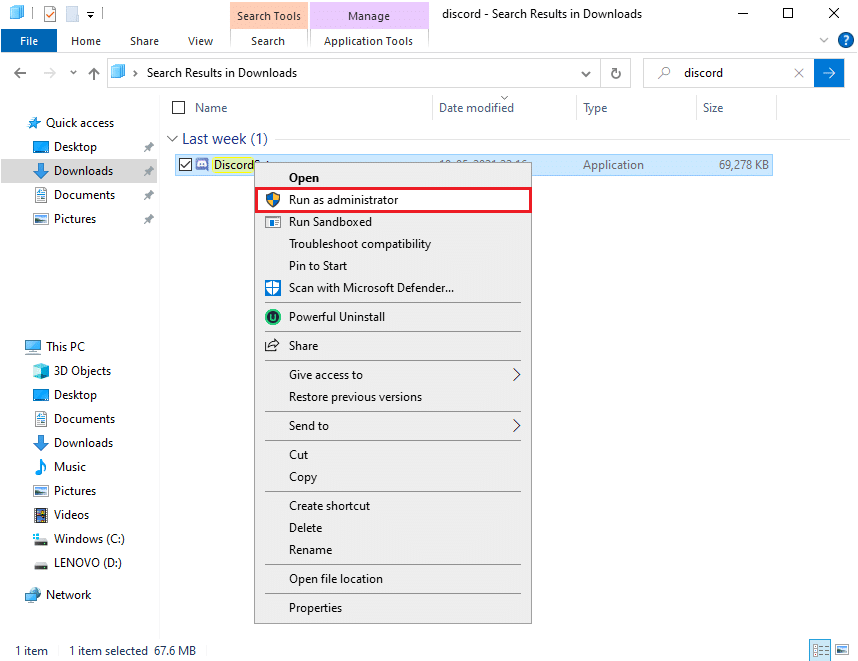This screenshot has width=858, height=661.
Task: Select Properties in the context menu
Action: click(x=315, y=608)
